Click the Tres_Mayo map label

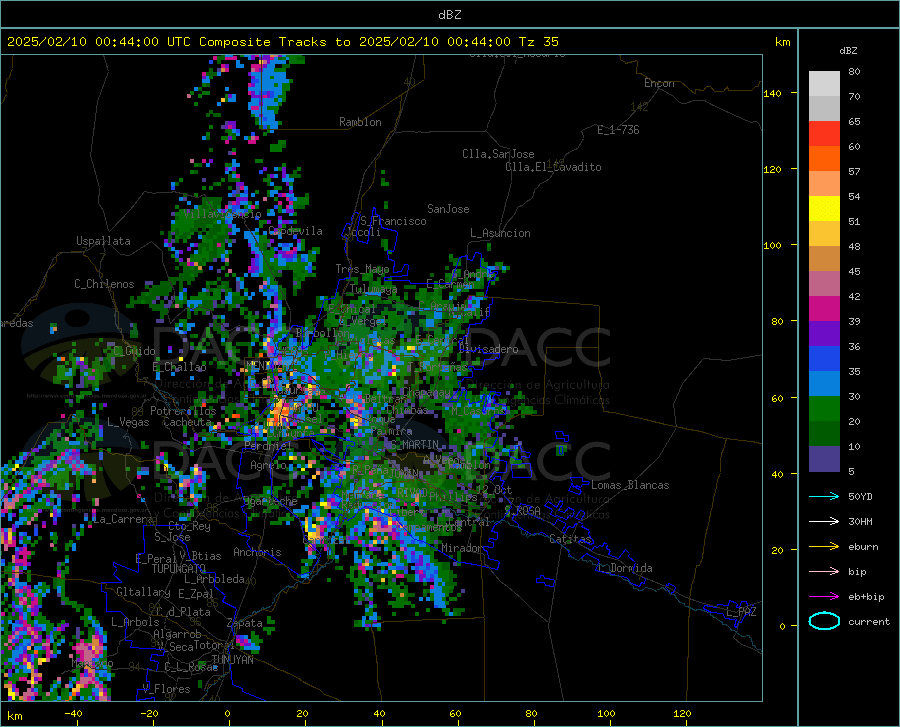[362, 269]
